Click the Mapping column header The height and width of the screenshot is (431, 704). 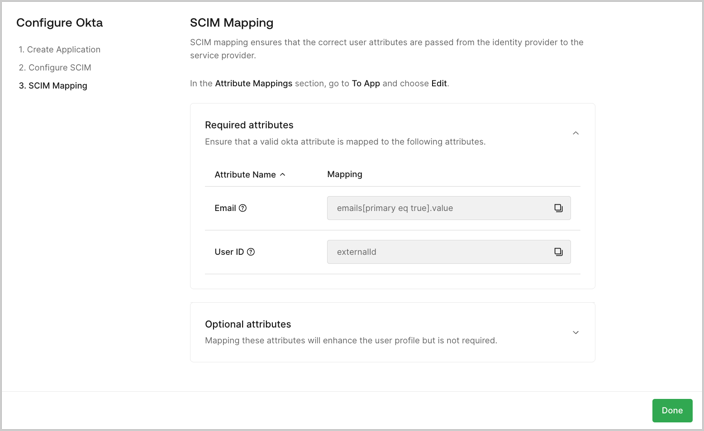click(344, 174)
